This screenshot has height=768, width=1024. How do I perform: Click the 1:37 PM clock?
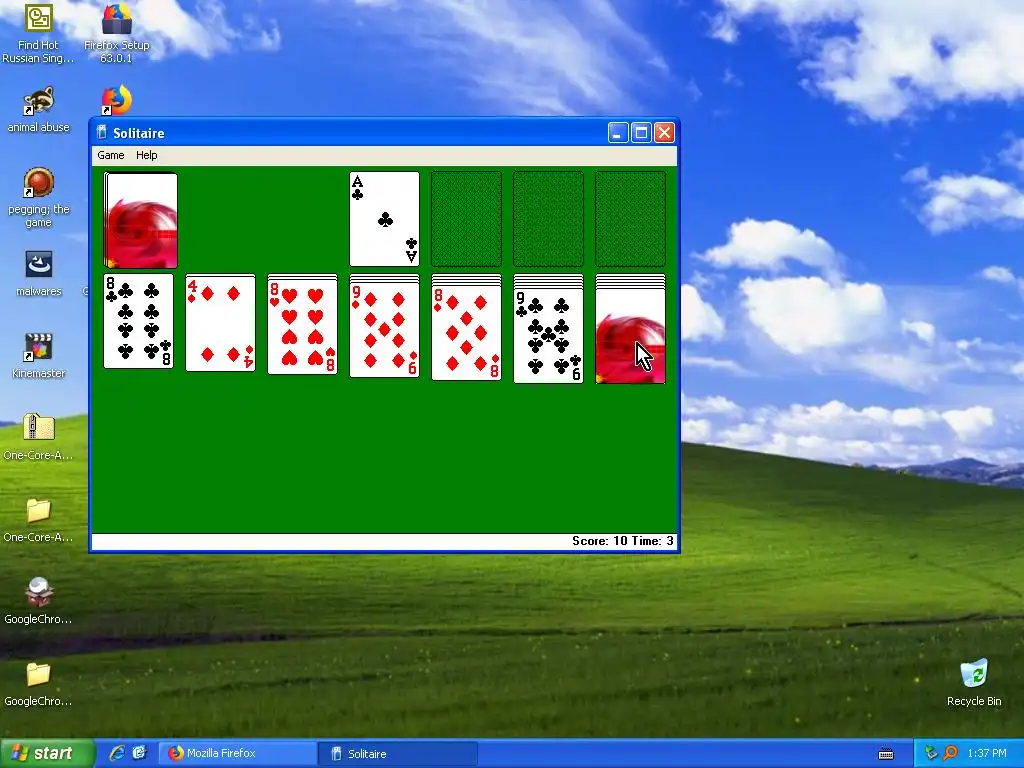[987, 754]
